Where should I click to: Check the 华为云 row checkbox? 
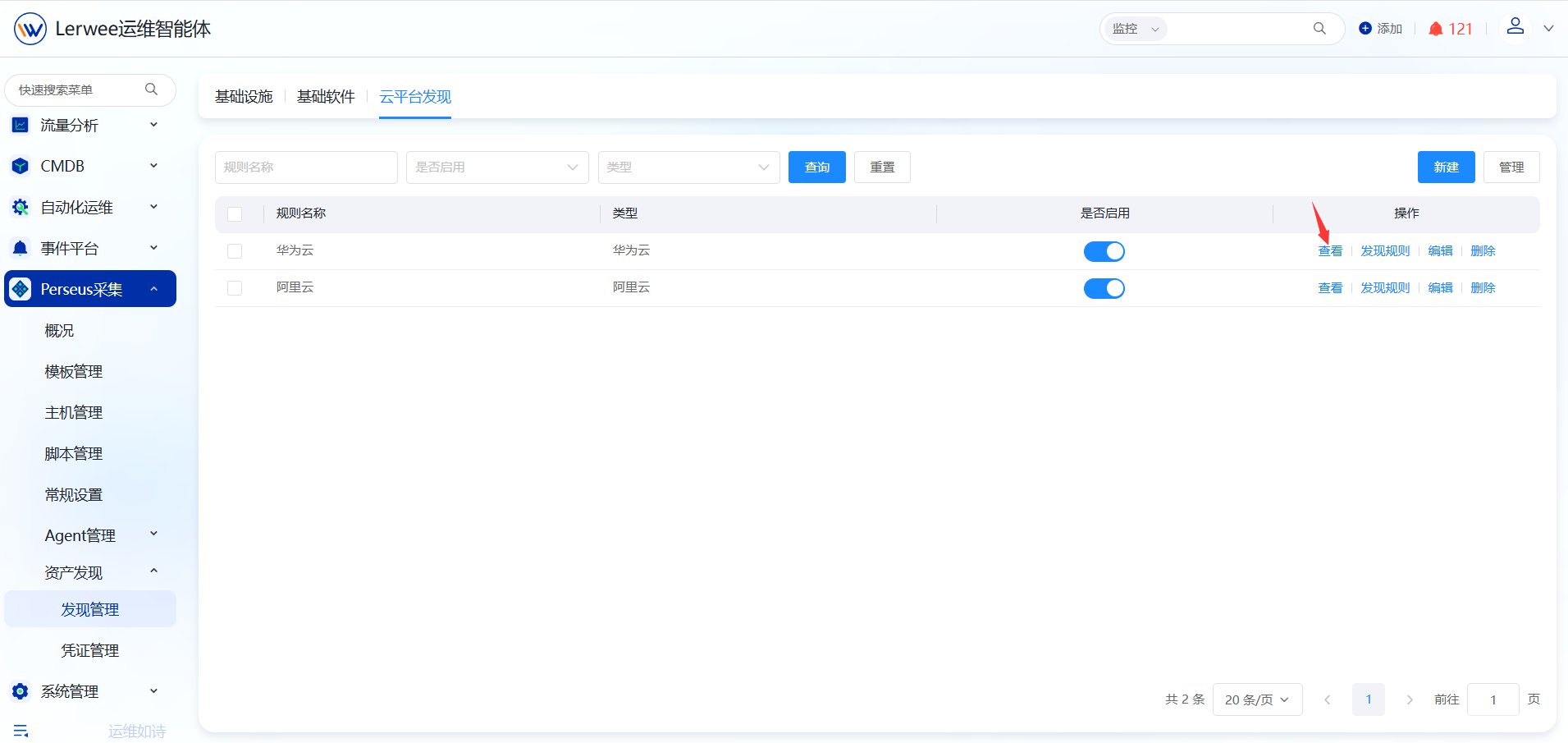tap(235, 251)
